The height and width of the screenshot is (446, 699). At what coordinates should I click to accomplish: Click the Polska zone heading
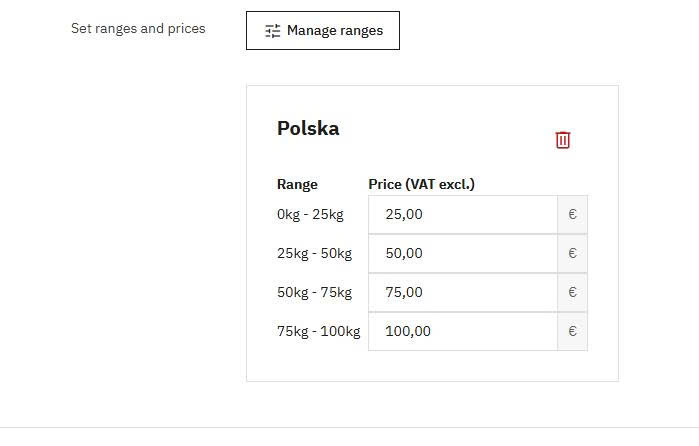tap(308, 128)
